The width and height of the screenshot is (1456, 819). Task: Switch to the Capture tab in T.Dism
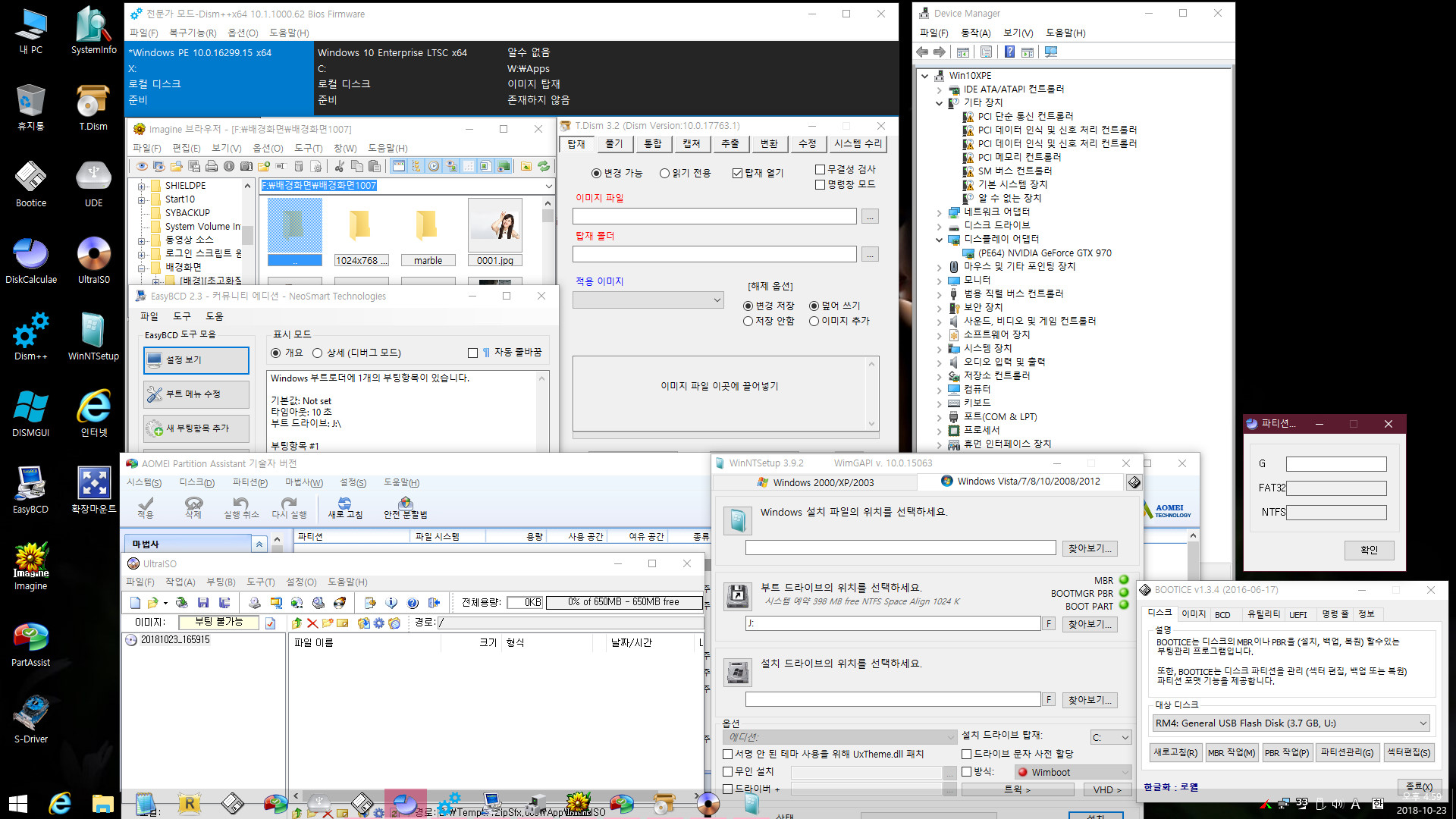click(692, 143)
